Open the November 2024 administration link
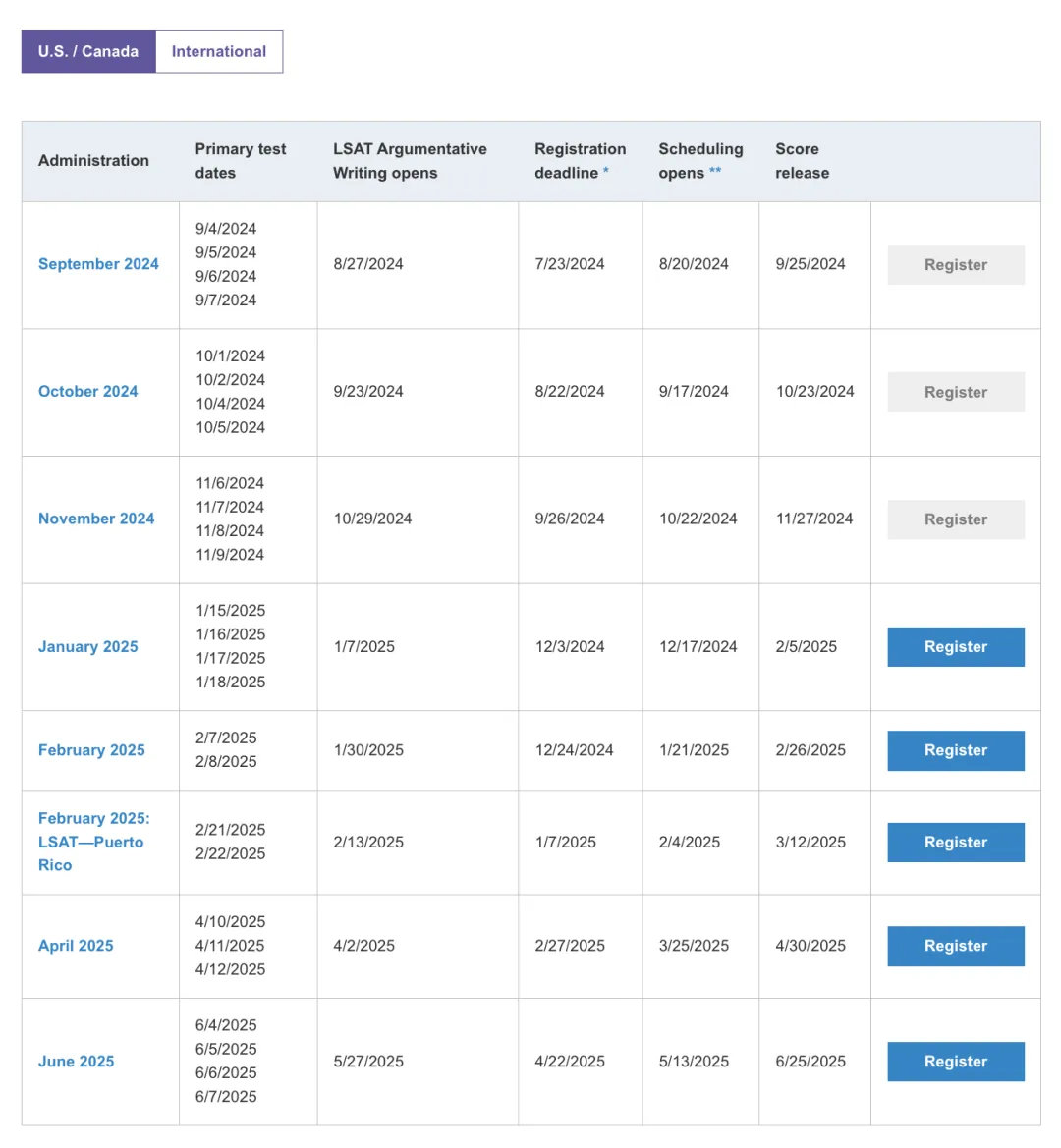This screenshot has width=1061, height=1148. pyautogui.click(x=96, y=519)
